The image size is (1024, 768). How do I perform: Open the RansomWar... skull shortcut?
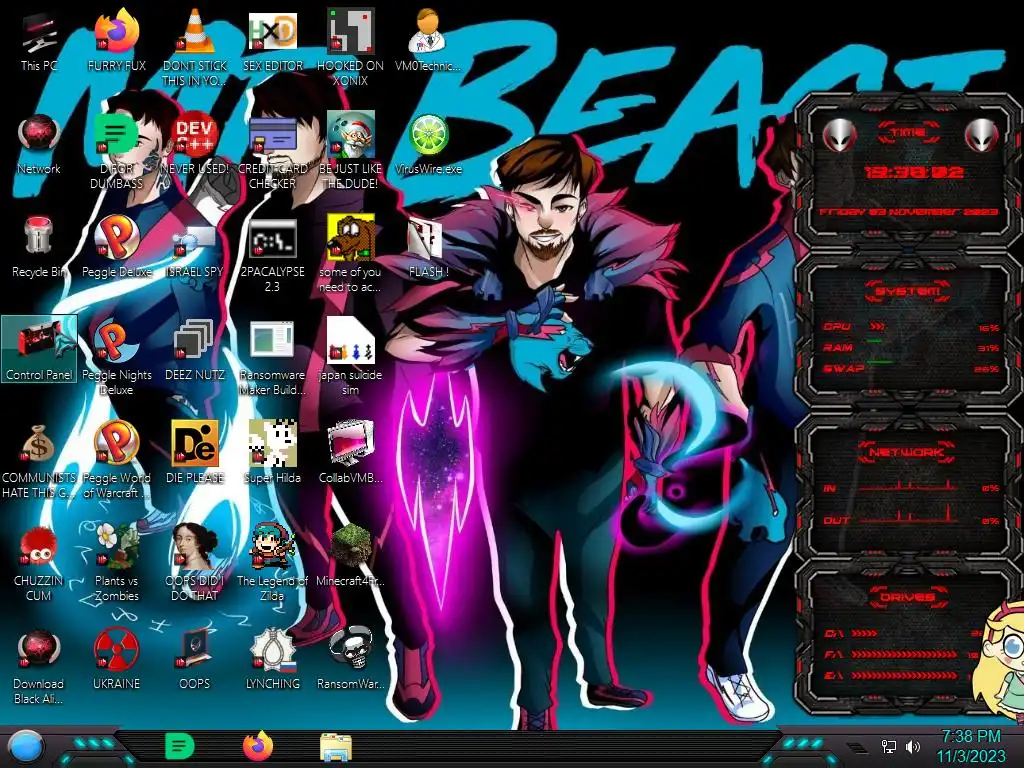[x=350, y=659]
